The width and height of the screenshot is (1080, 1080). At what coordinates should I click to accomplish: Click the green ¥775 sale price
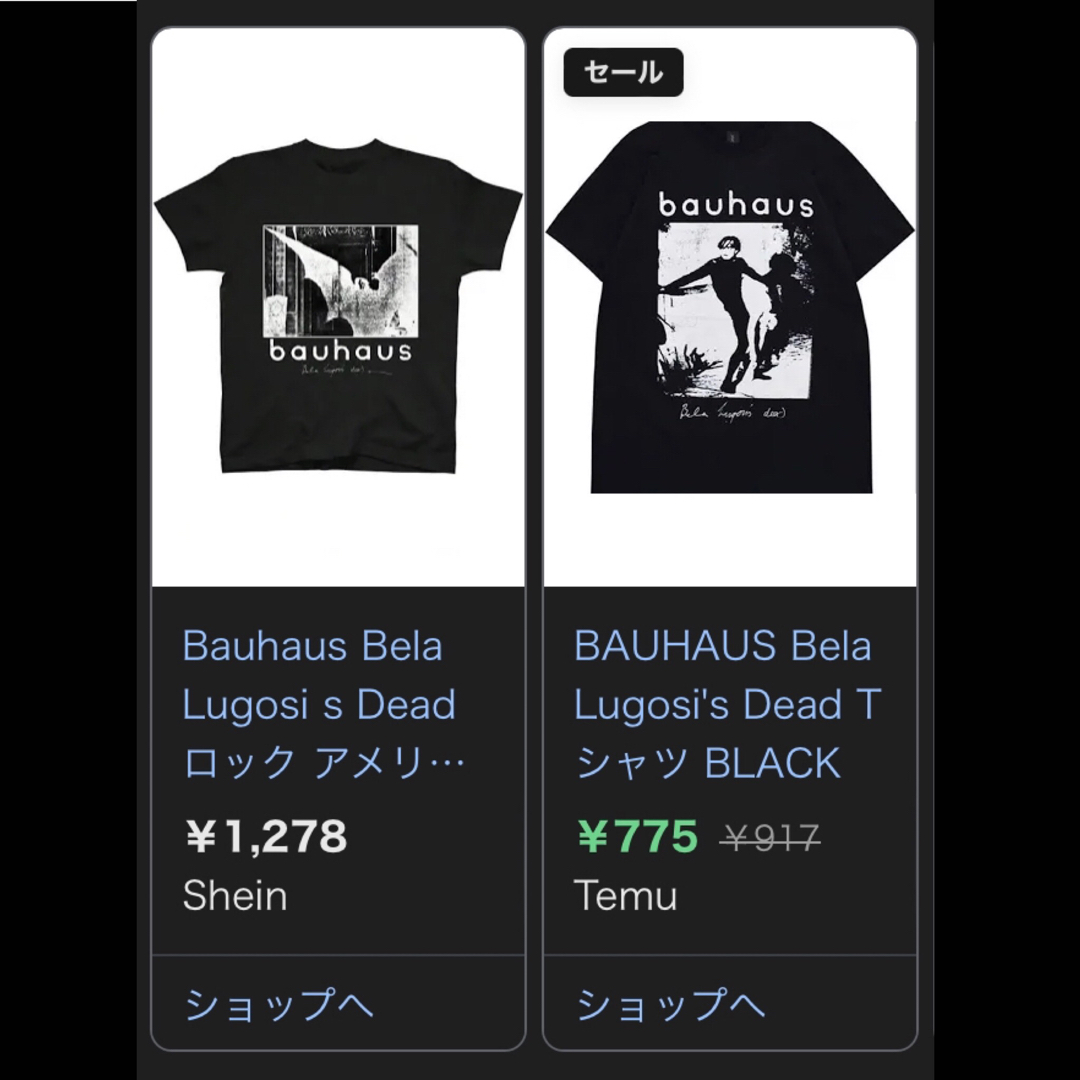click(638, 836)
